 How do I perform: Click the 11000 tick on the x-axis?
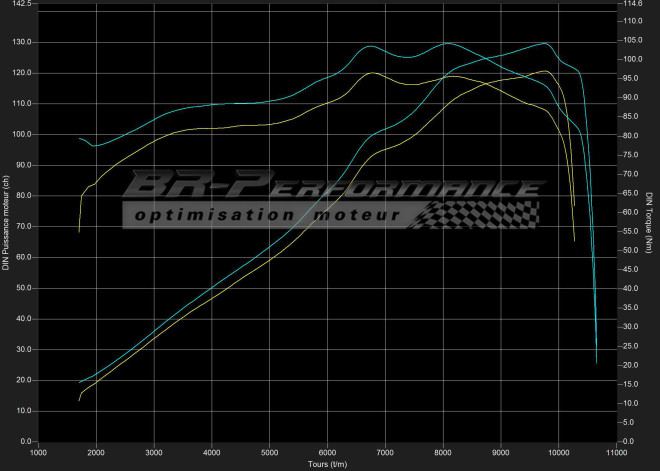(x=616, y=453)
